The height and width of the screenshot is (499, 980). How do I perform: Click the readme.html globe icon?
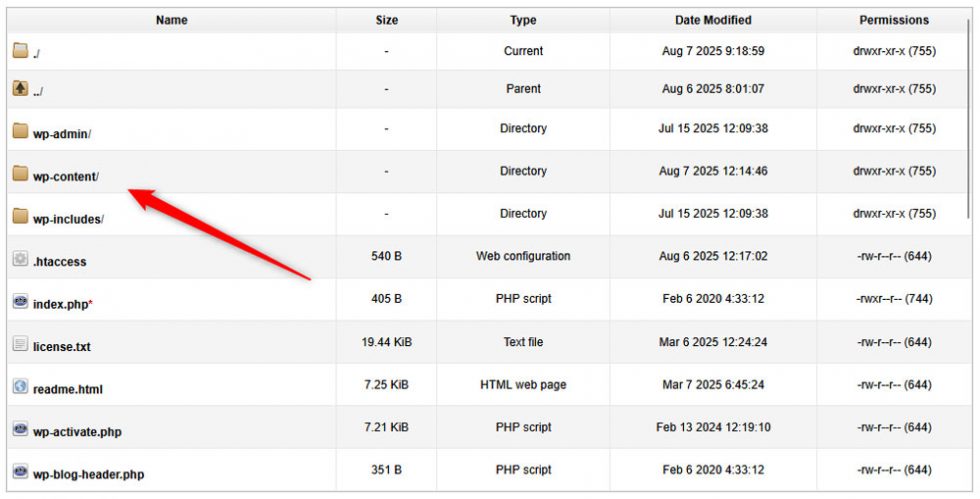point(20,386)
